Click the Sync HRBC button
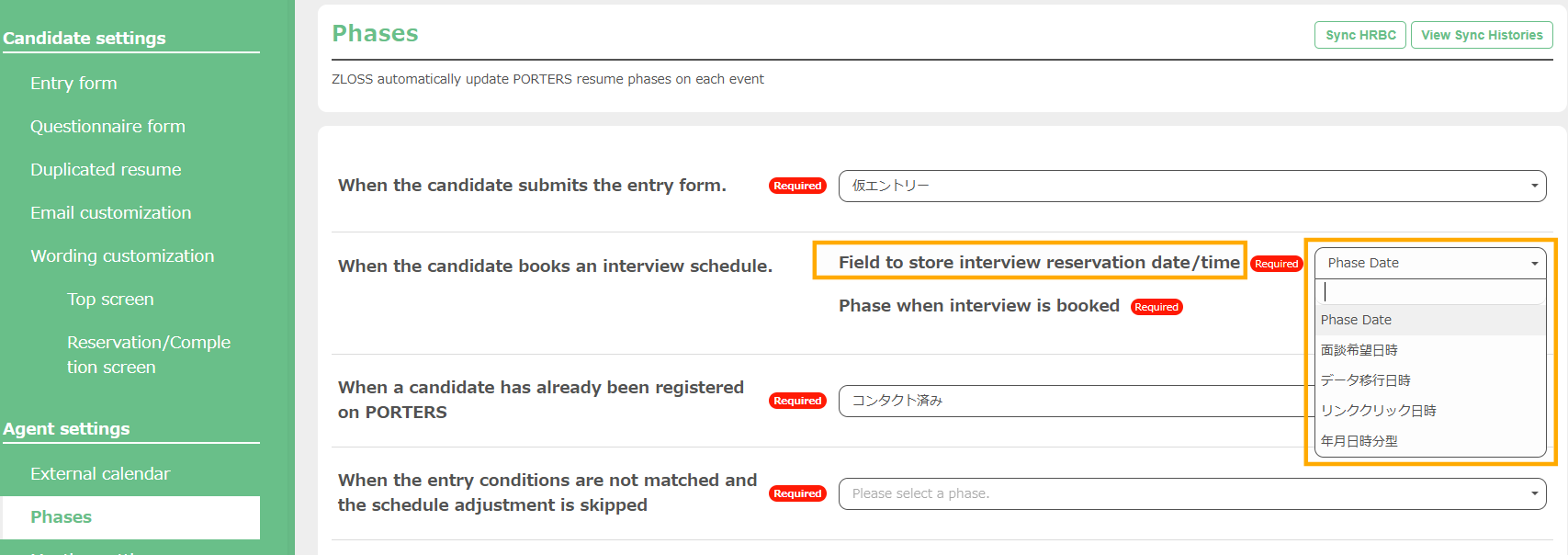This screenshot has height=555, width=1568. [x=1359, y=35]
